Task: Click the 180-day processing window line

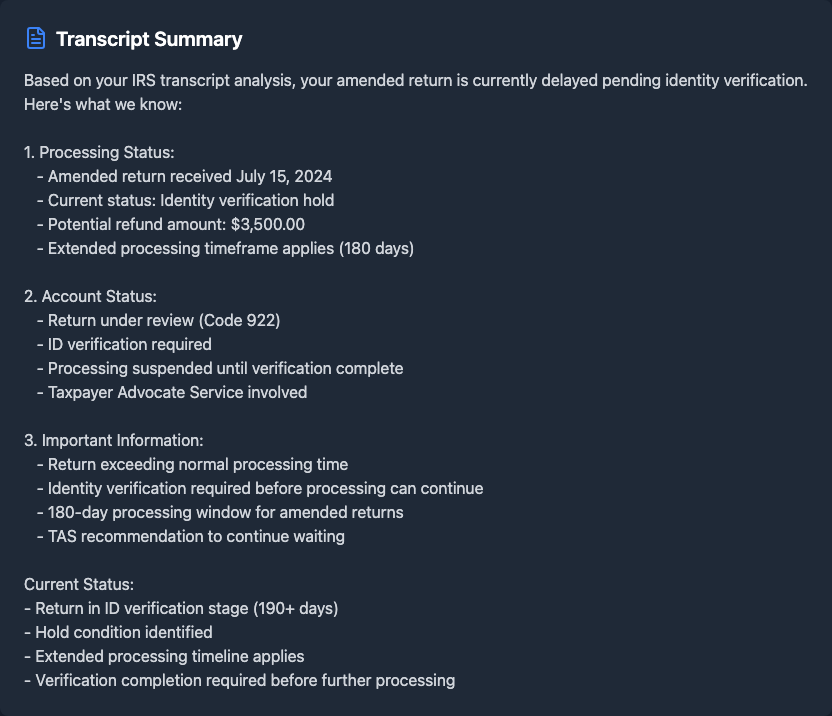Action: click(225, 512)
